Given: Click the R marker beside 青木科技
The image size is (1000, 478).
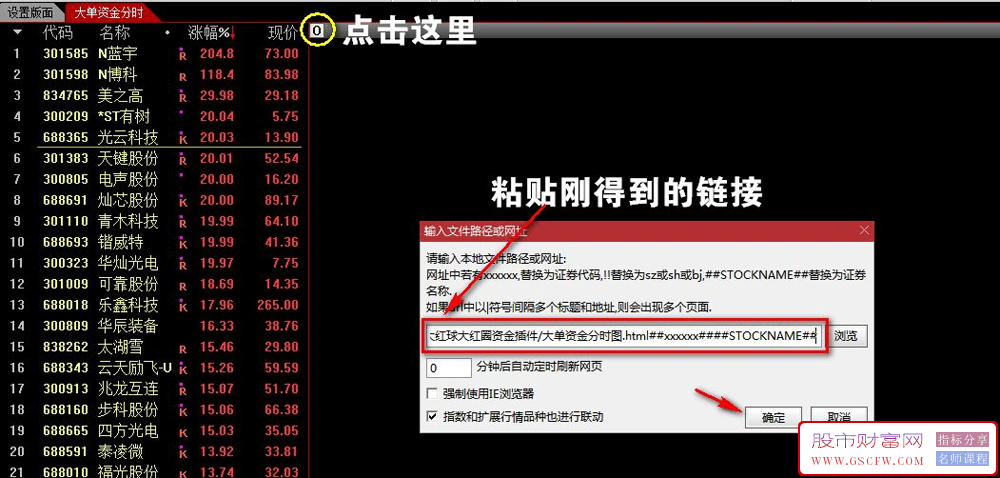Looking at the screenshot, I should coord(183,222).
